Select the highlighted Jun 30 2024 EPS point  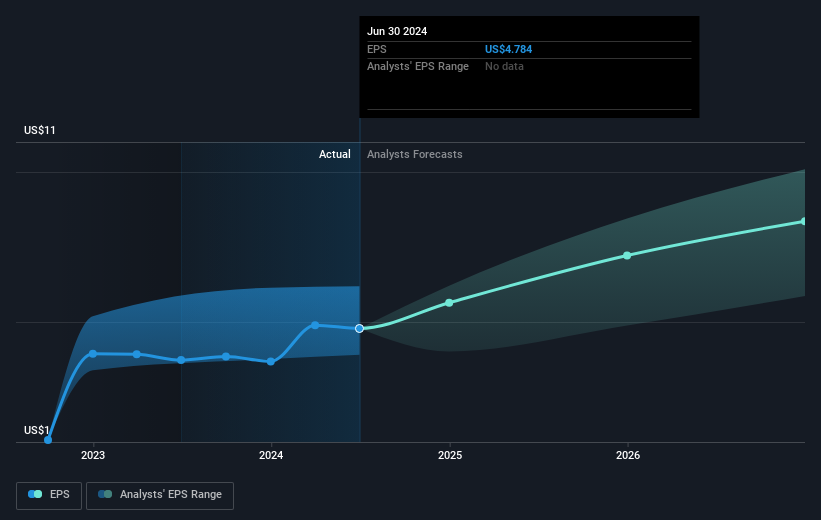pos(360,328)
